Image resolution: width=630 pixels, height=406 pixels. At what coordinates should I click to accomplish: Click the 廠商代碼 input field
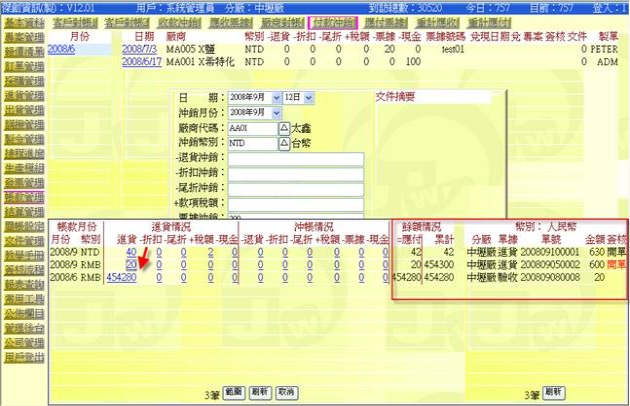[x=250, y=128]
